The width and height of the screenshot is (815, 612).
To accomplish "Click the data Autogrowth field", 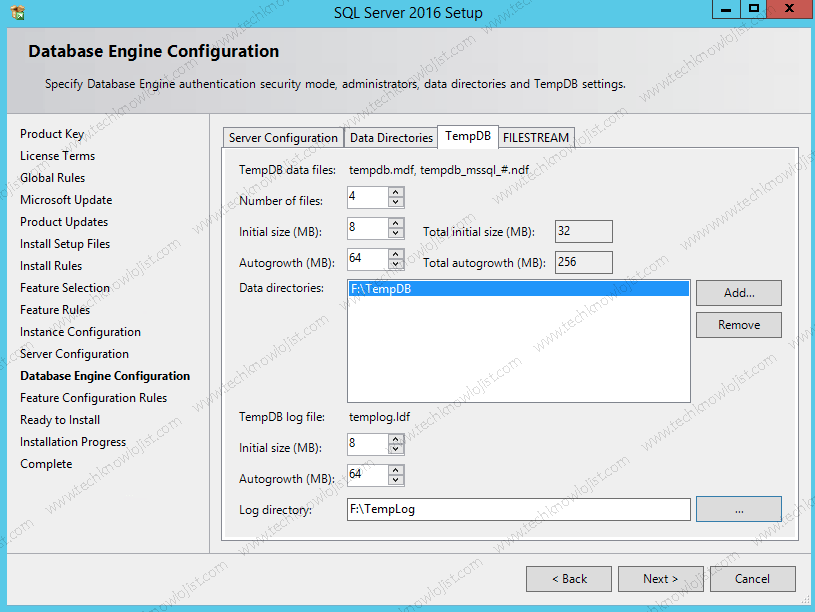I will pos(367,258).
